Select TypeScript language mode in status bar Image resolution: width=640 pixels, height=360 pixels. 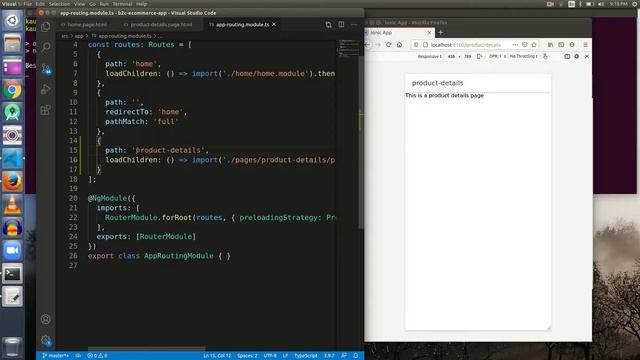306,356
